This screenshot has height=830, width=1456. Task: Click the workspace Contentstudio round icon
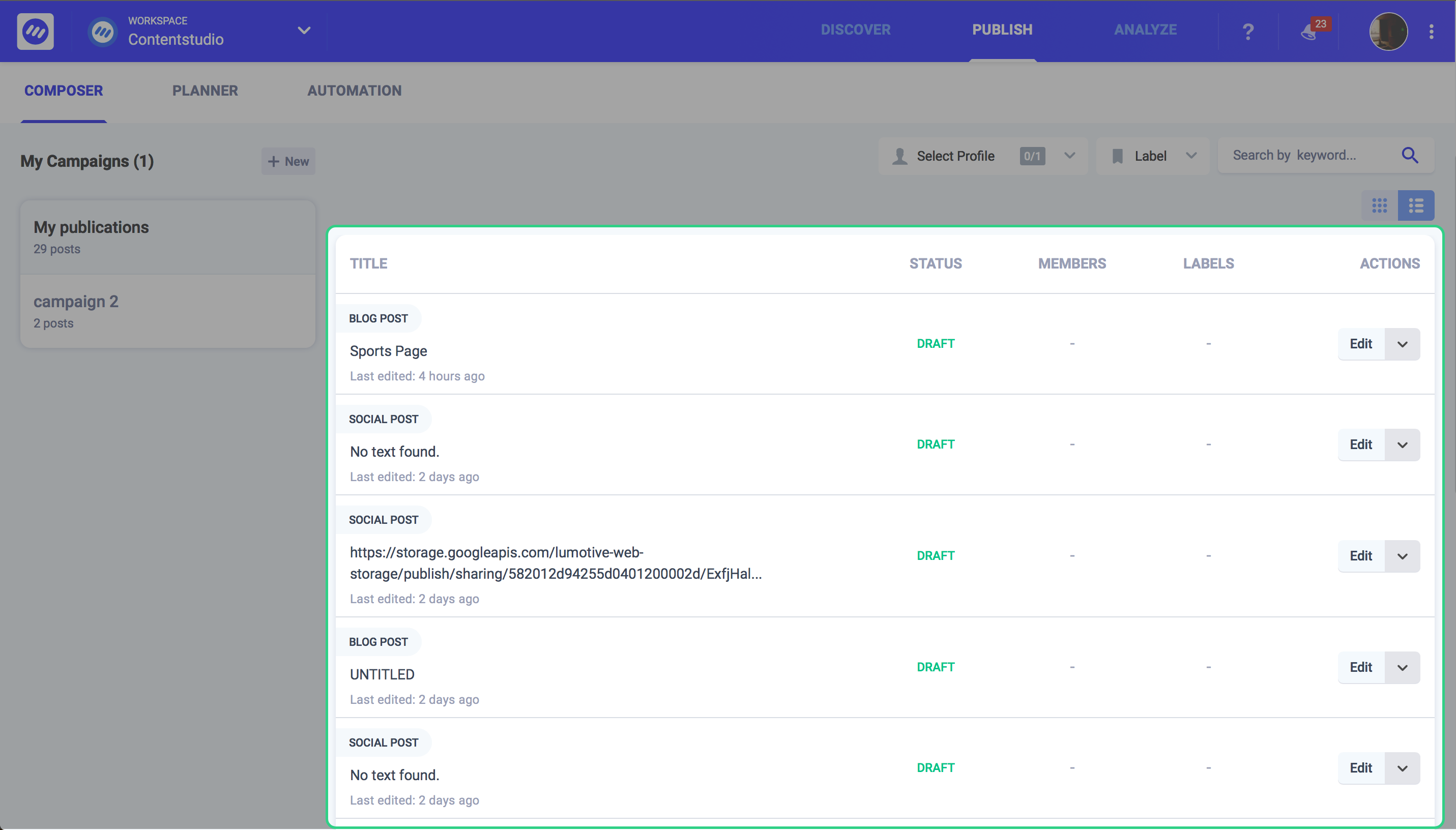coord(103,32)
